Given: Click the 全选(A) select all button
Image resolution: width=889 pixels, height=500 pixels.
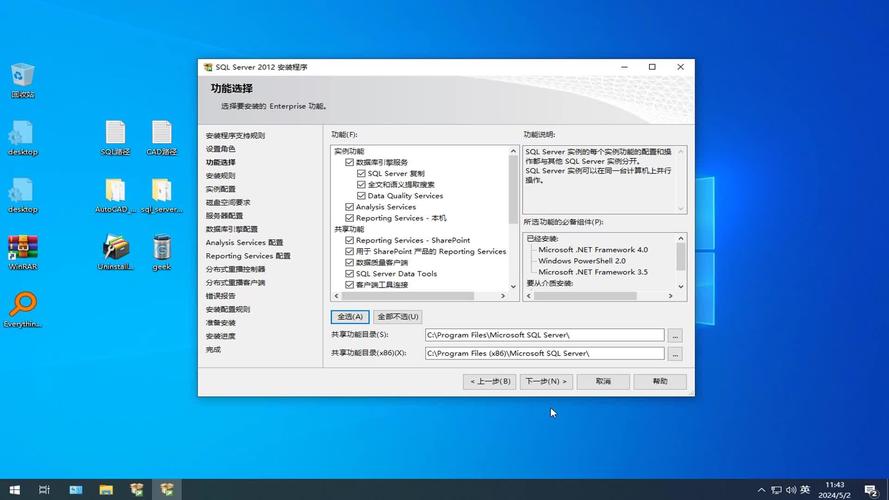Looking at the screenshot, I should click(350, 317).
